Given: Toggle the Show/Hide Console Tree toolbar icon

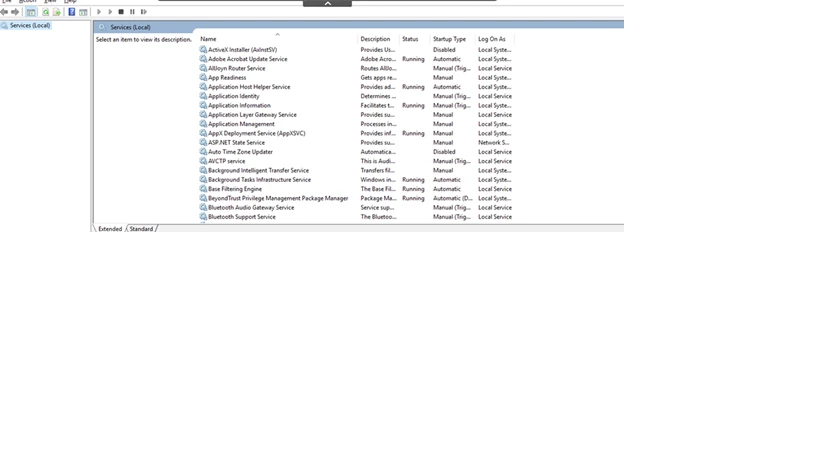Looking at the screenshot, I should pyautogui.click(x=31, y=11).
